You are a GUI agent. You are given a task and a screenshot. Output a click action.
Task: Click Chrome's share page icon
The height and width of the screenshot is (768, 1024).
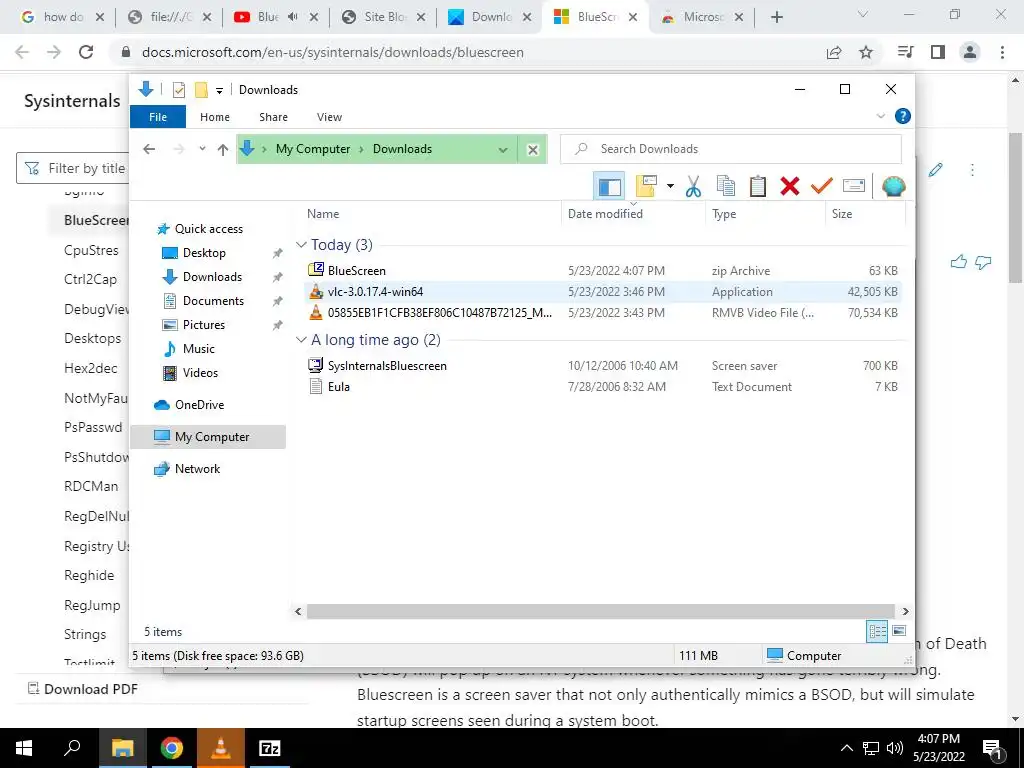point(834,52)
